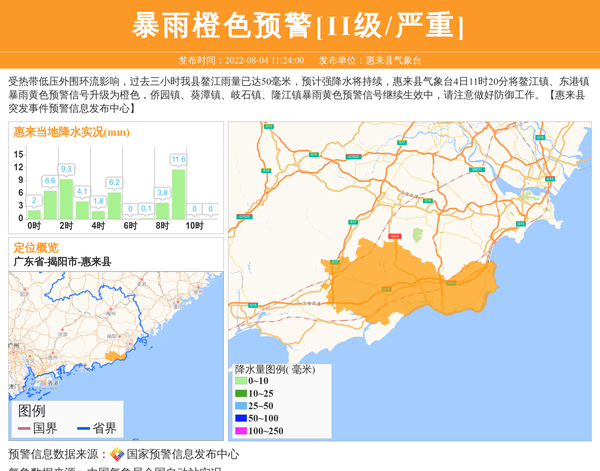Viewport: 600px width, 471px height.
Task: Select the 9.3 rainfall bar in chart
Action: pos(66,198)
